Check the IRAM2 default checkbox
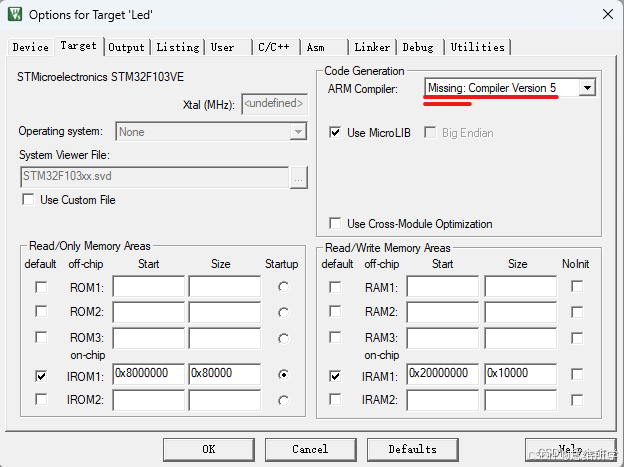624x467 pixels. 335,399
